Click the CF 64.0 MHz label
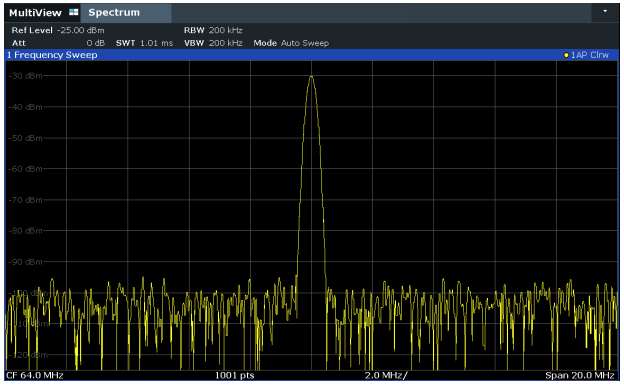Viewport: 624px width, 385px height. [35, 375]
